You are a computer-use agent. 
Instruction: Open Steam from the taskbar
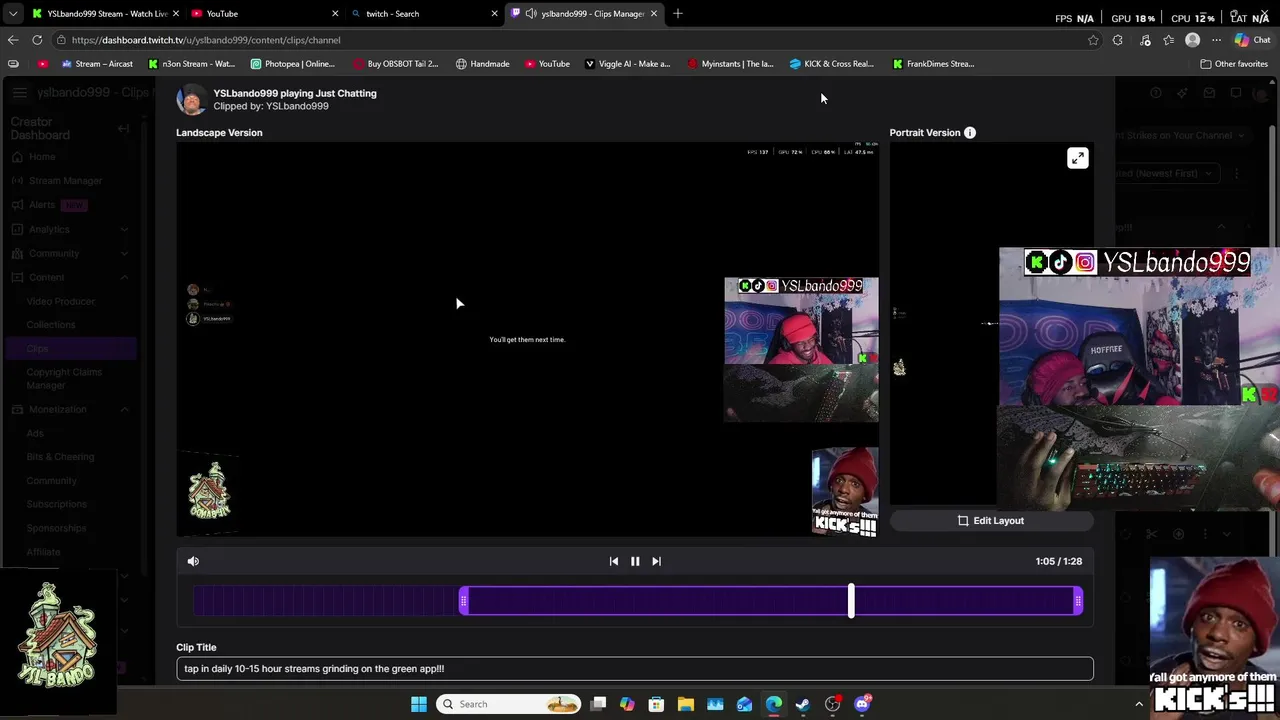(803, 704)
